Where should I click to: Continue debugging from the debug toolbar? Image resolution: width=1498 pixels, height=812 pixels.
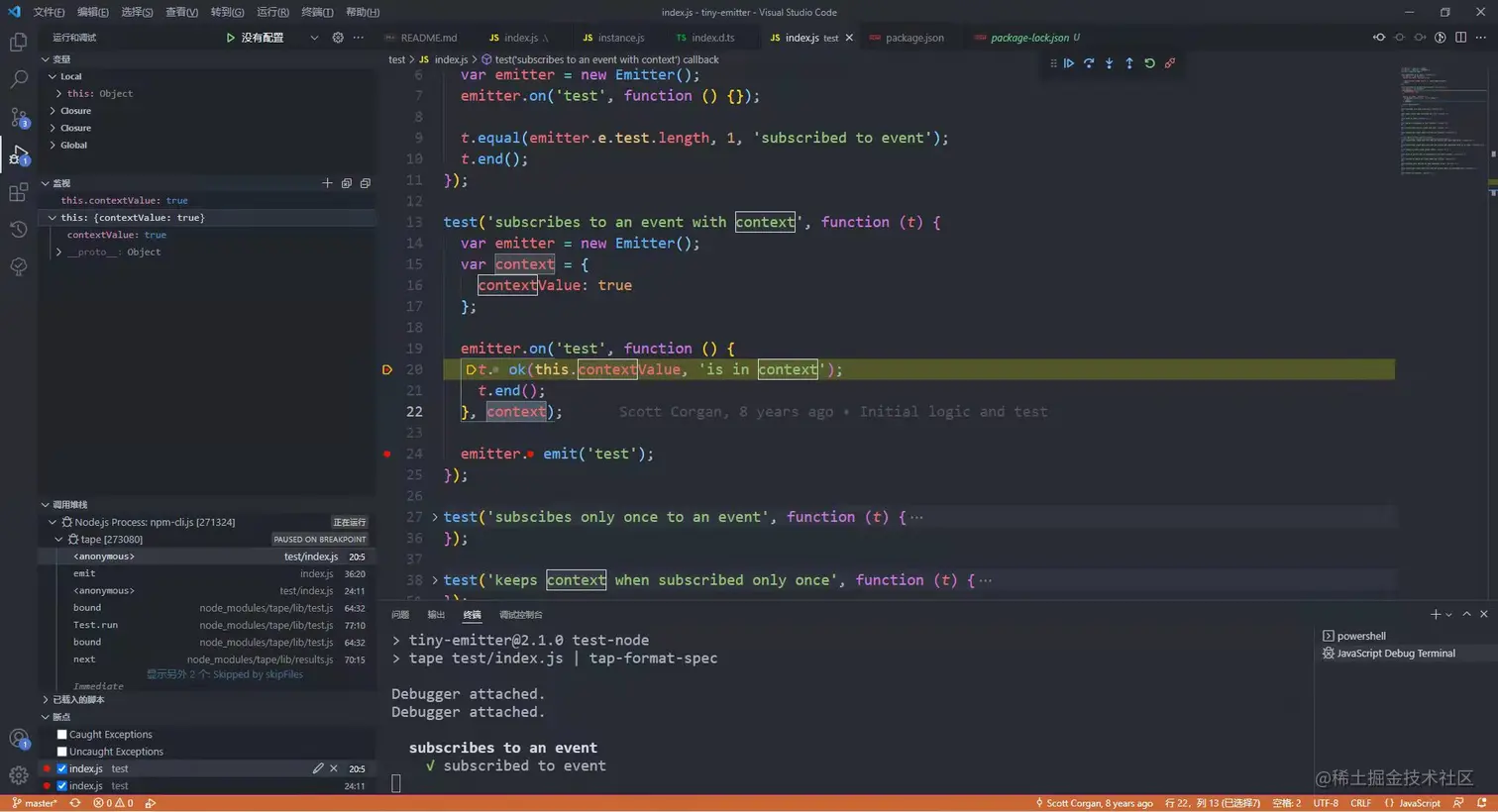1068,63
